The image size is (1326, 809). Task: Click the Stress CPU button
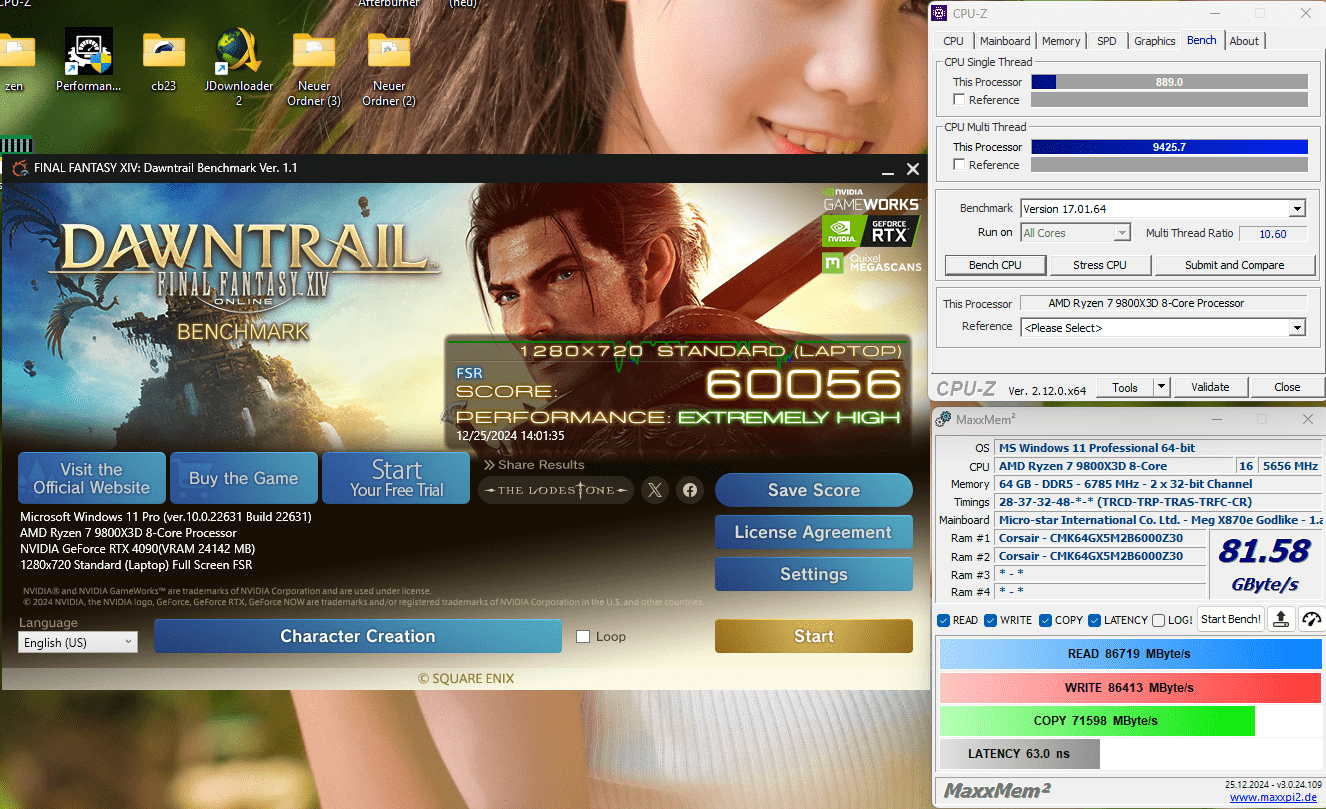point(1100,265)
